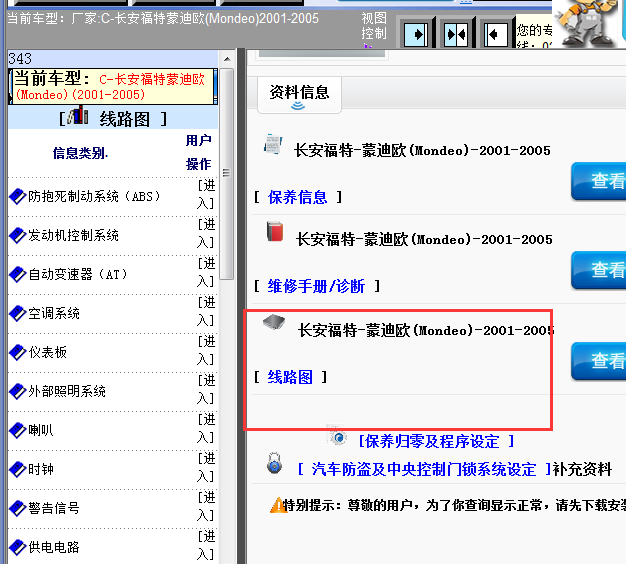Click [进入] for 喇叭
Viewport: 626px width, 564px height.
206,428
